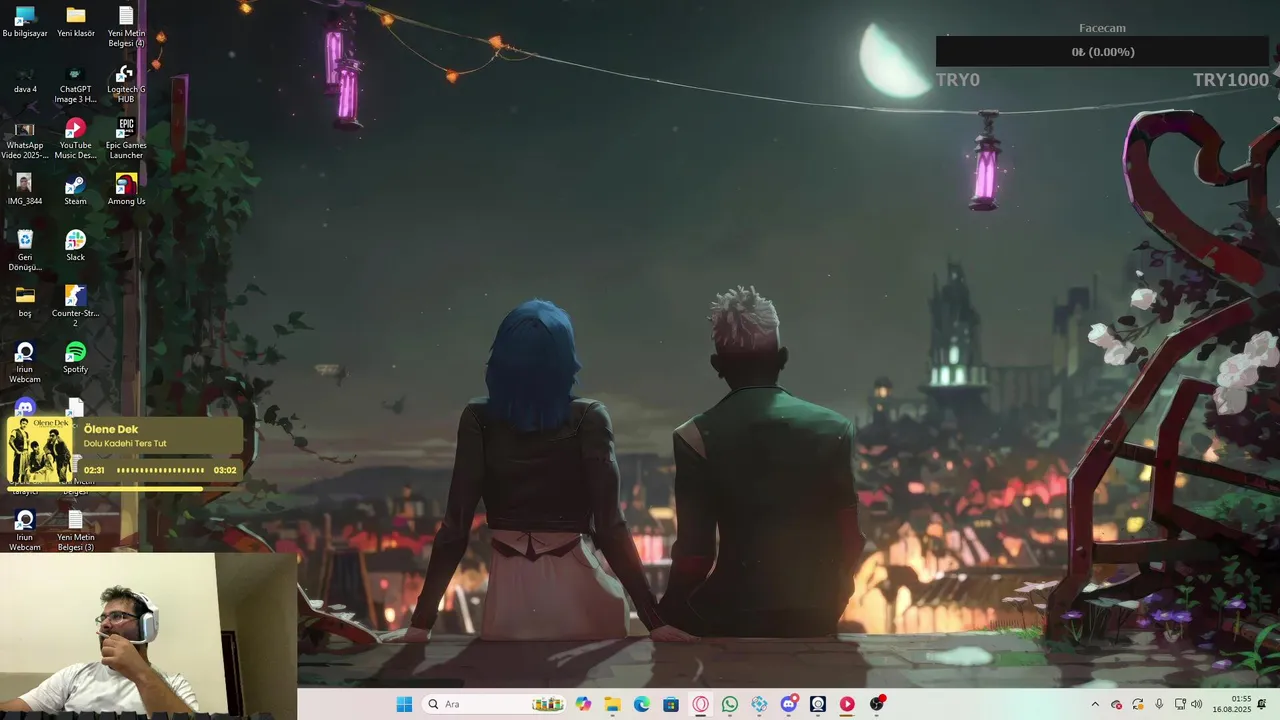The height and width of the screenshot is (720, 1280).
Task: Click the 02:31 elapsed time
Action: point(94,470)
